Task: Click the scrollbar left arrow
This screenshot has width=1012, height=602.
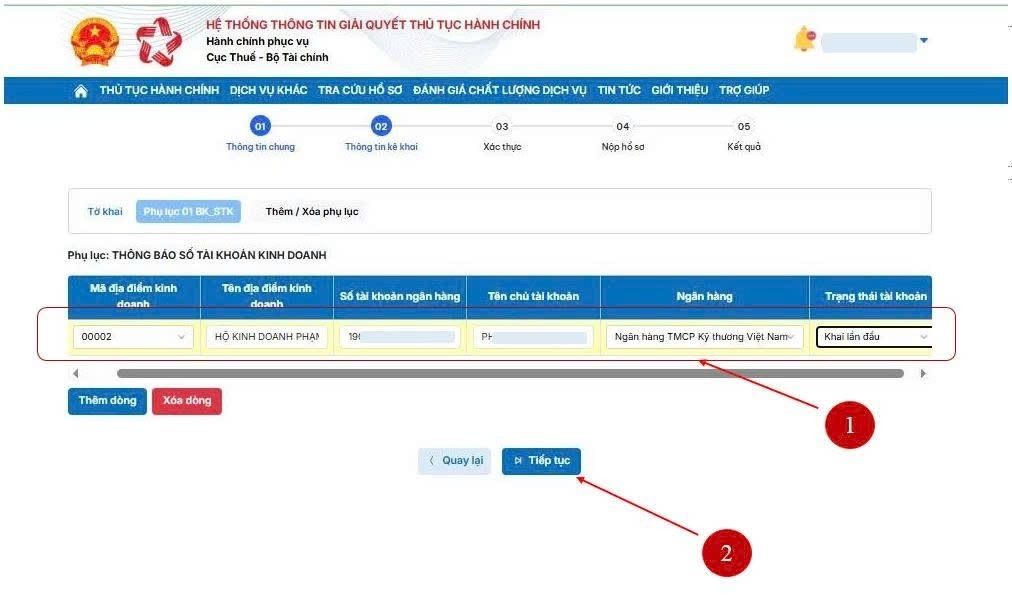Action: (75, 373)
